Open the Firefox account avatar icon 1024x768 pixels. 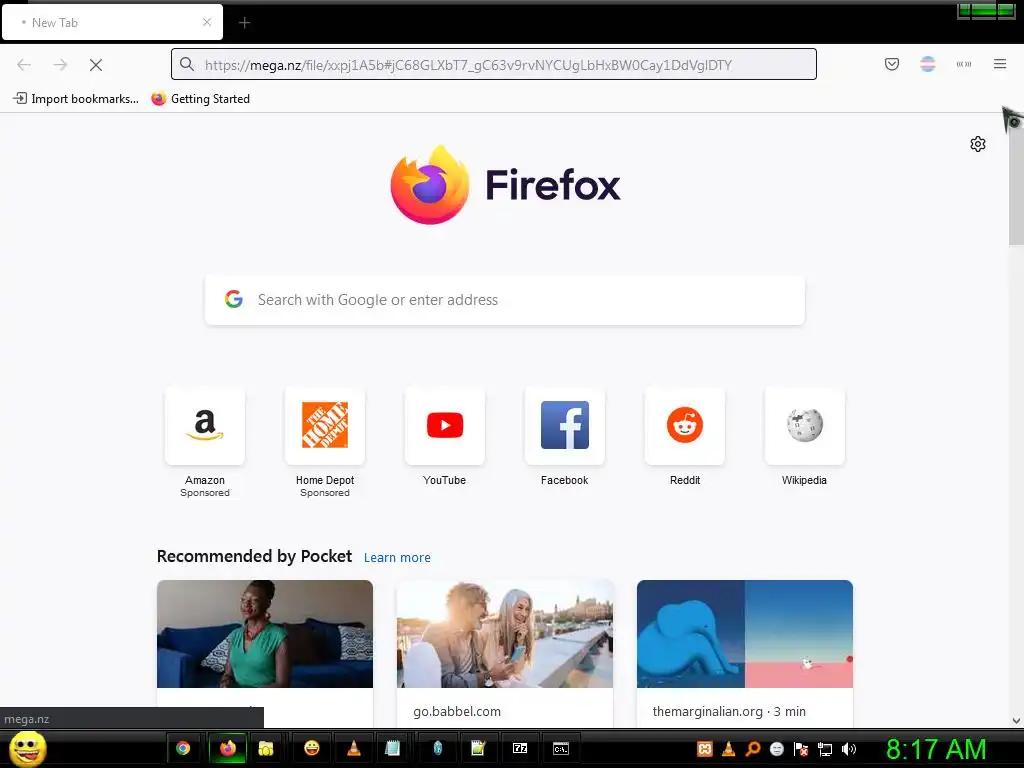pos(927,64)
